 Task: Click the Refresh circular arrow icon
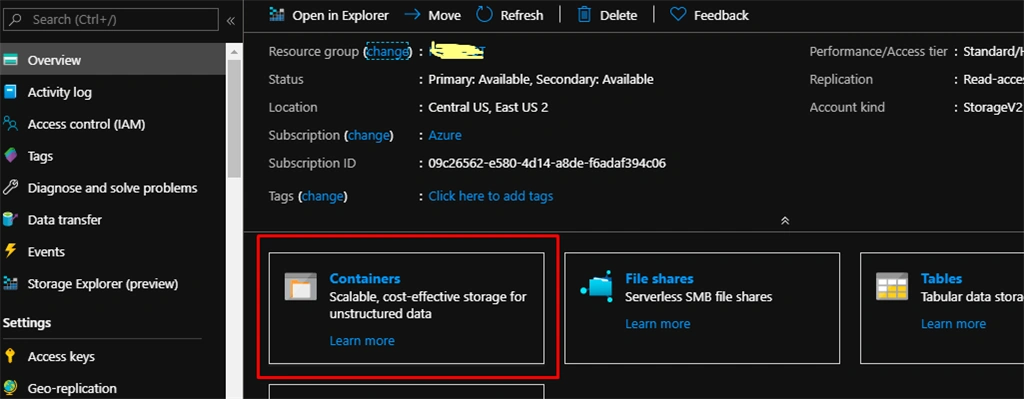tap(484, 14)
